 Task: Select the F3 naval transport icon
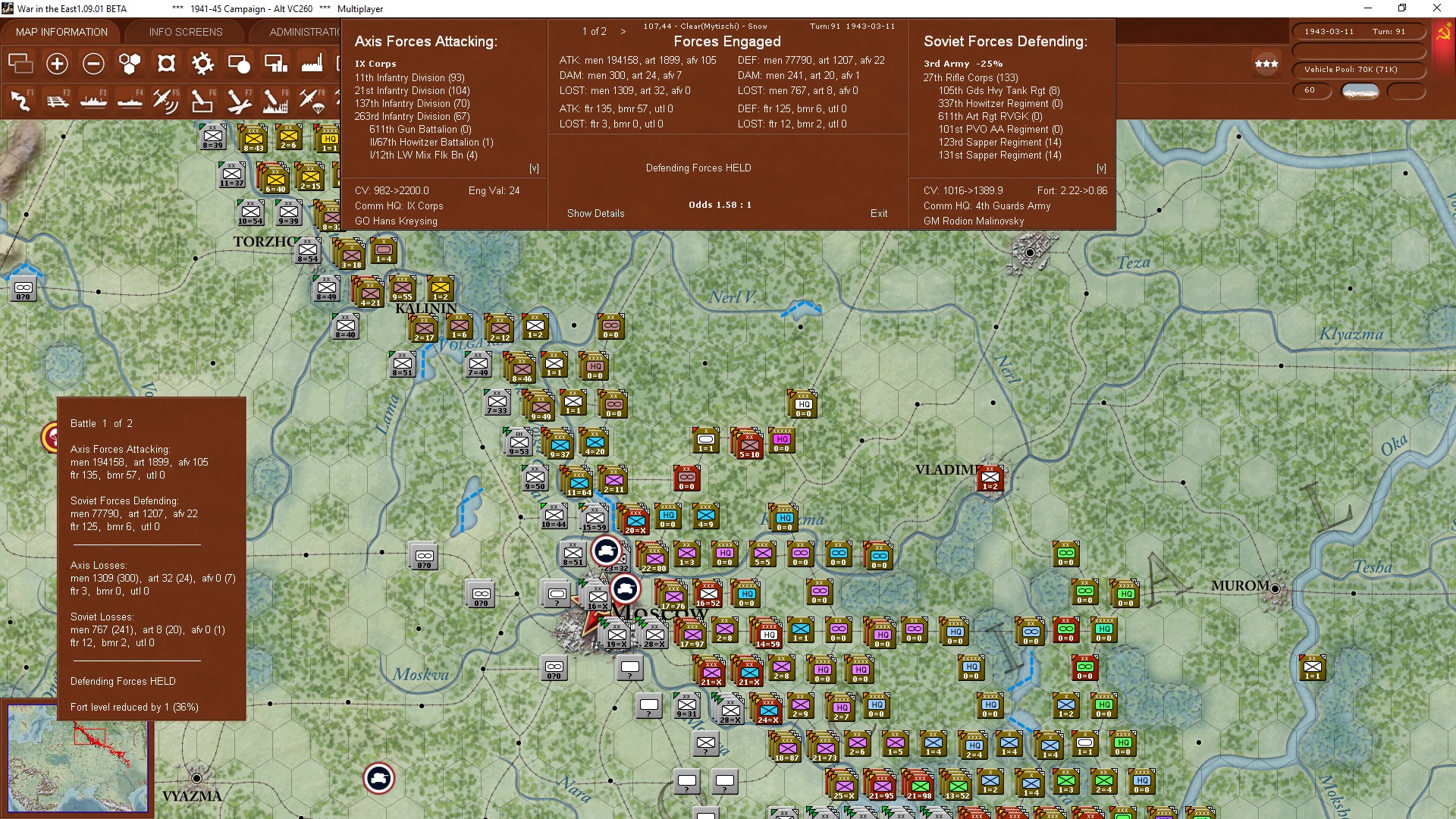pos(93,100)
